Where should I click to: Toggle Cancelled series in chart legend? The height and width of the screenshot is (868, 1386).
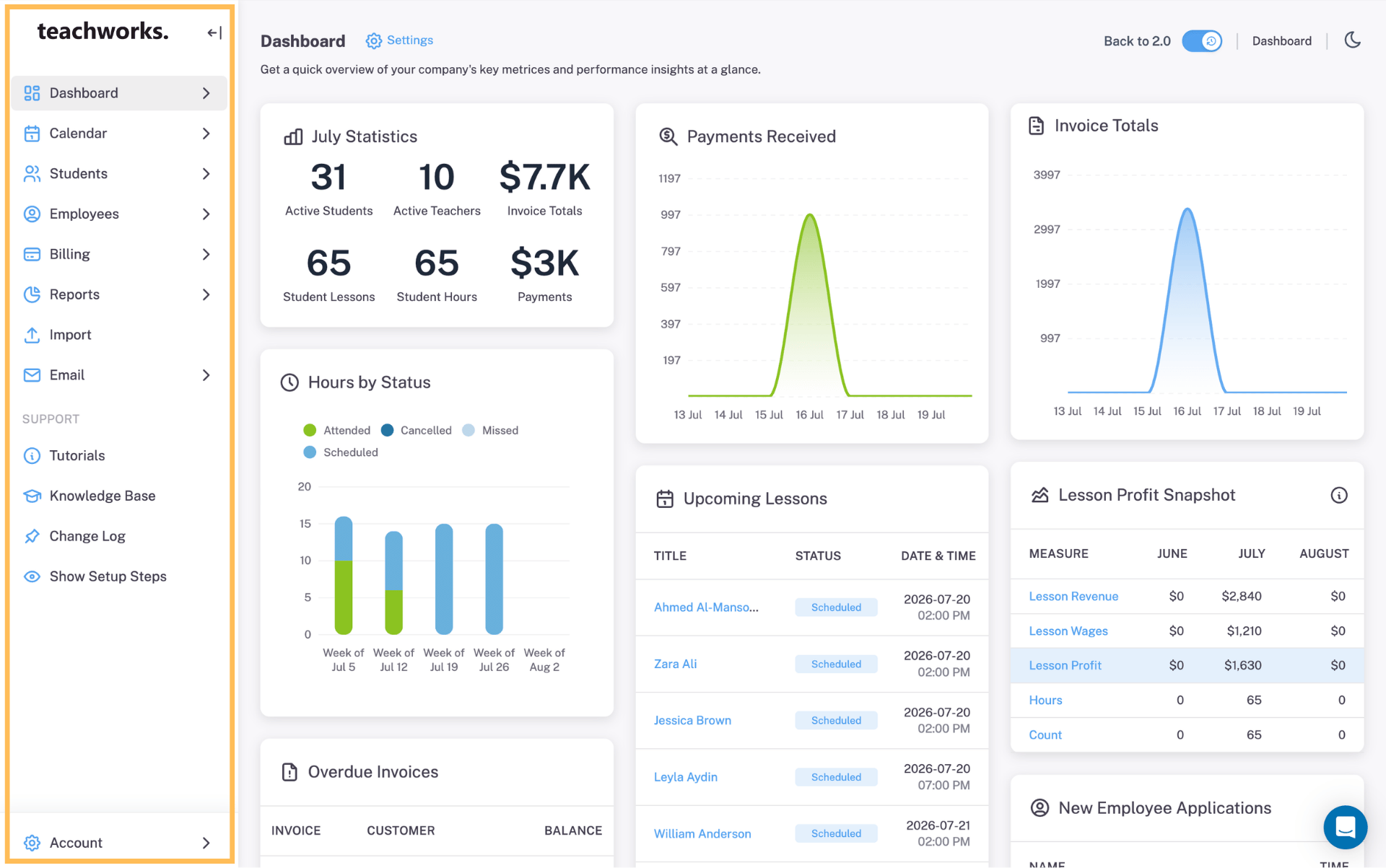416,430
